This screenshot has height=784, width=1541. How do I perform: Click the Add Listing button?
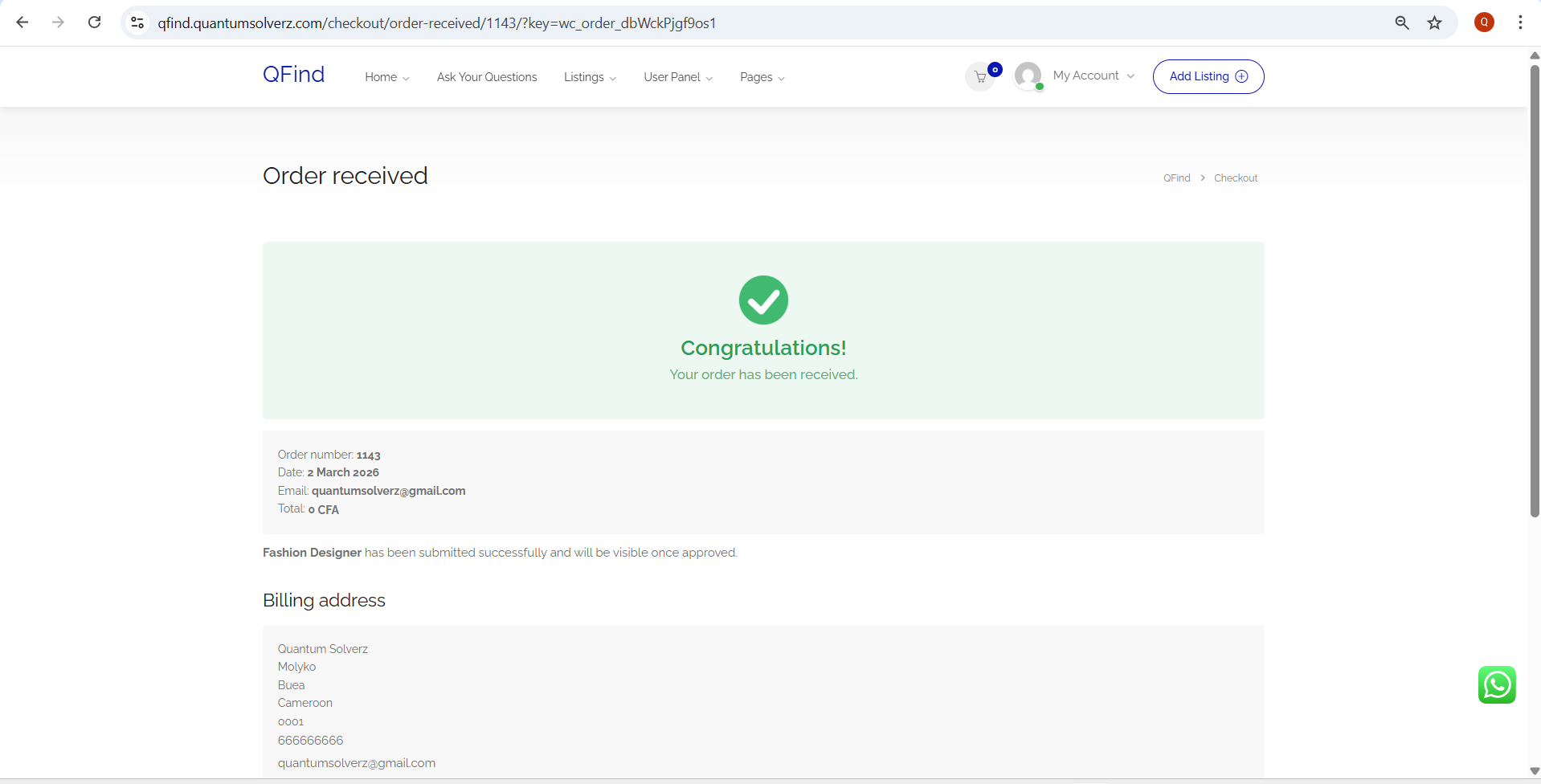coord(1208,76)
